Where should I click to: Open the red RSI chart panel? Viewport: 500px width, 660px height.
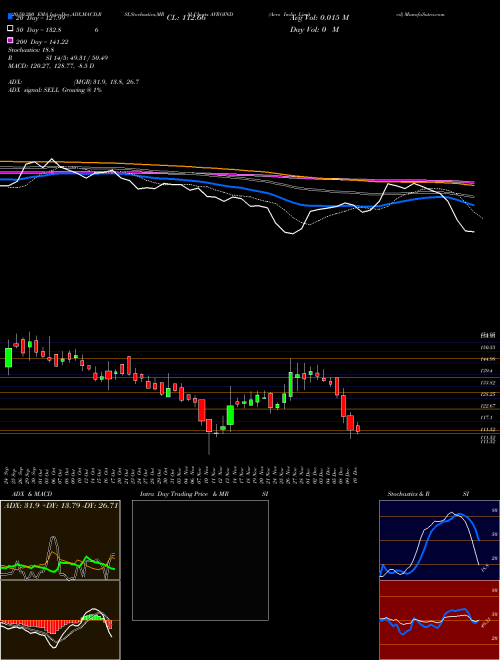[439, 620]
